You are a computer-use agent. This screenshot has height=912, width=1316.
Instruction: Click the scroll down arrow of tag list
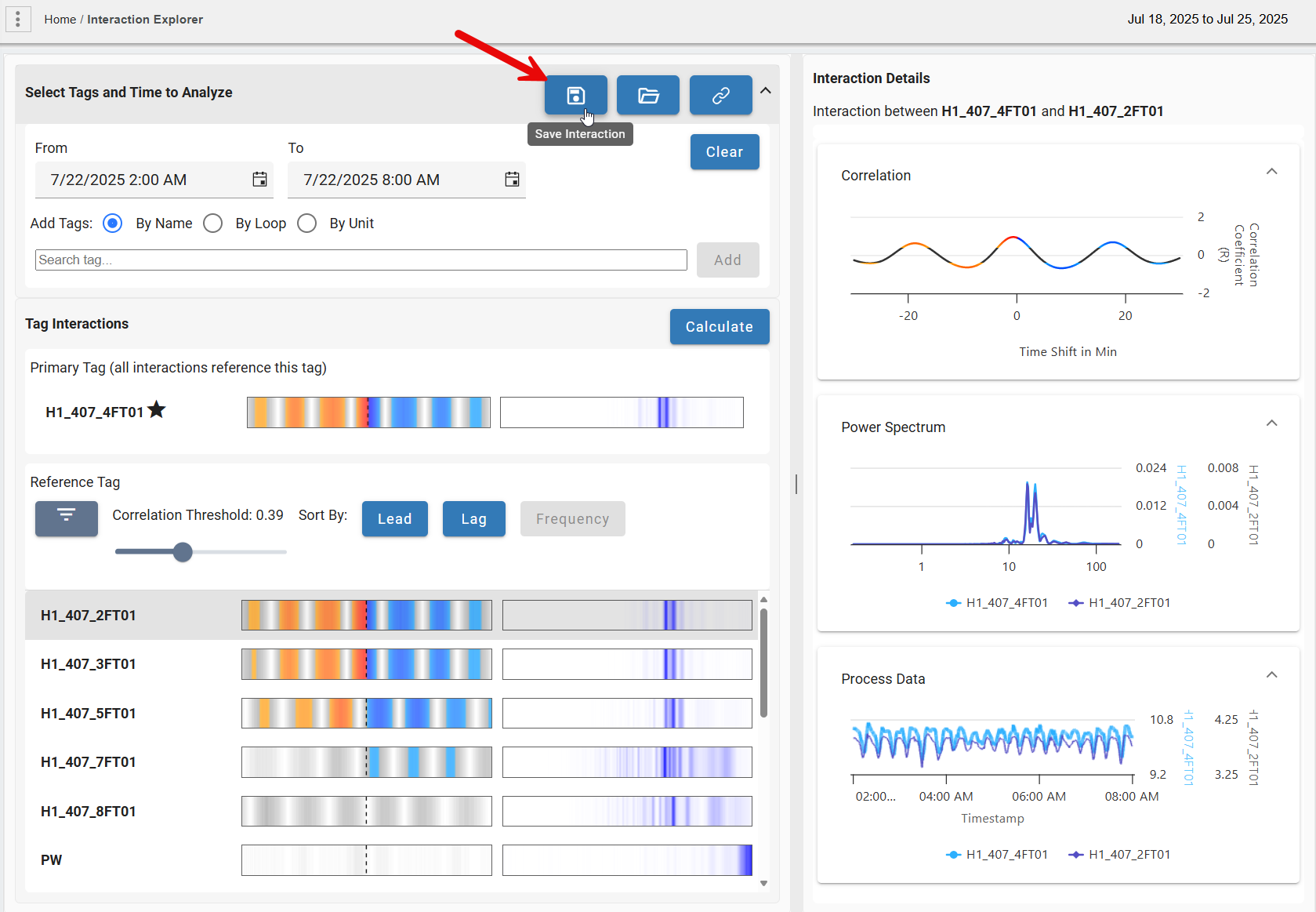[x=763, y=883]
